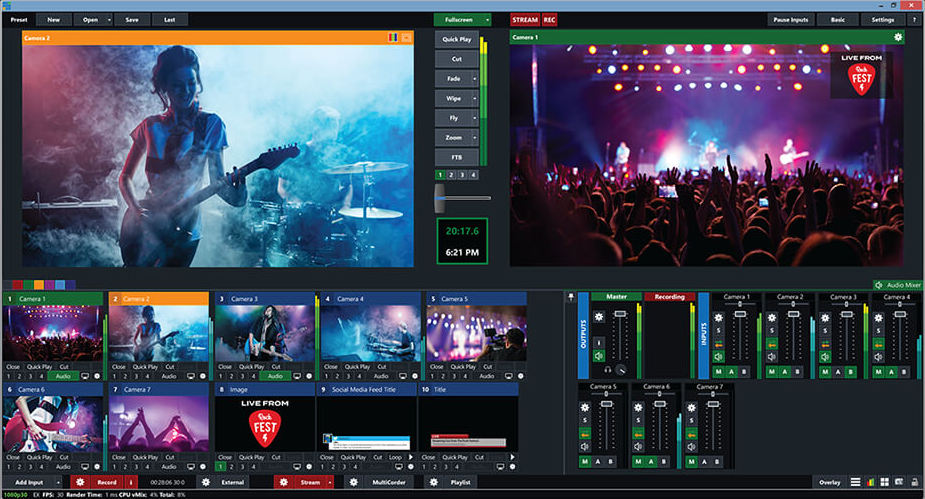This screenshot has height=499, width=925.
Task: Open the Add Input dropdown arrow
Action: 57,482
